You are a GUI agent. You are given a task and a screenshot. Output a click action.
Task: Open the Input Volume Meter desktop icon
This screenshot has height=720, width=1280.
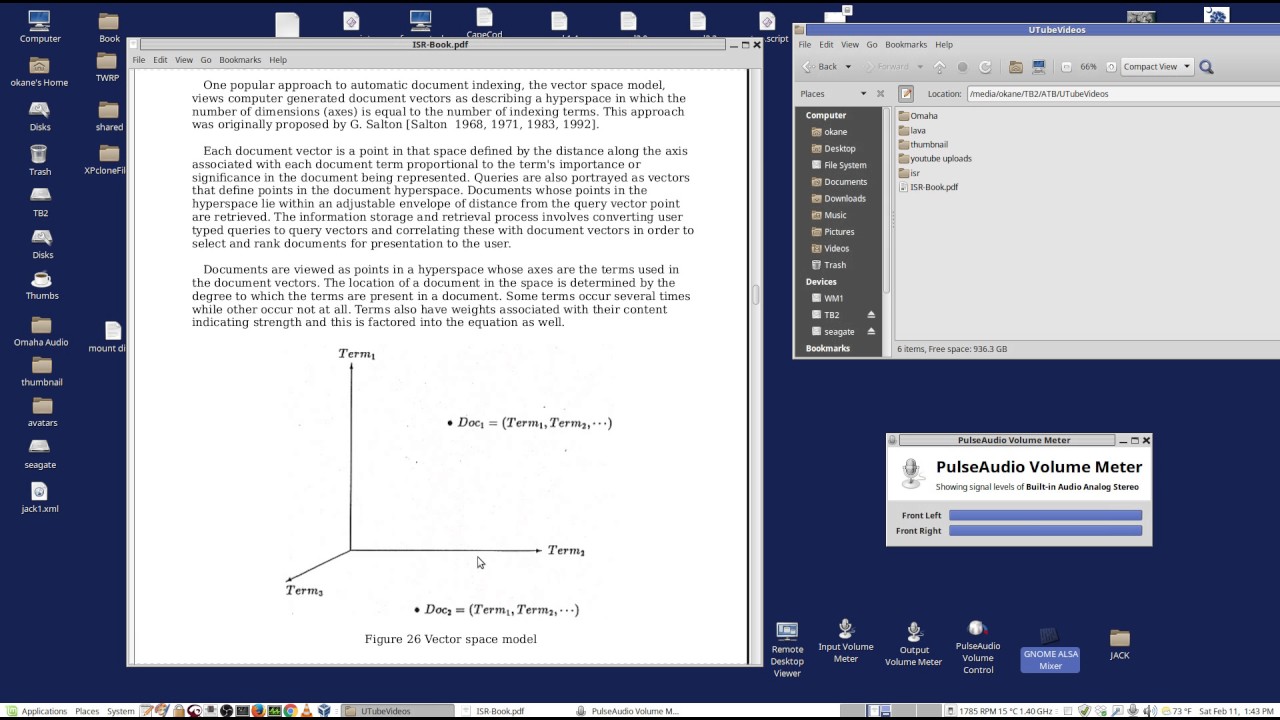(x=846, y=640)
